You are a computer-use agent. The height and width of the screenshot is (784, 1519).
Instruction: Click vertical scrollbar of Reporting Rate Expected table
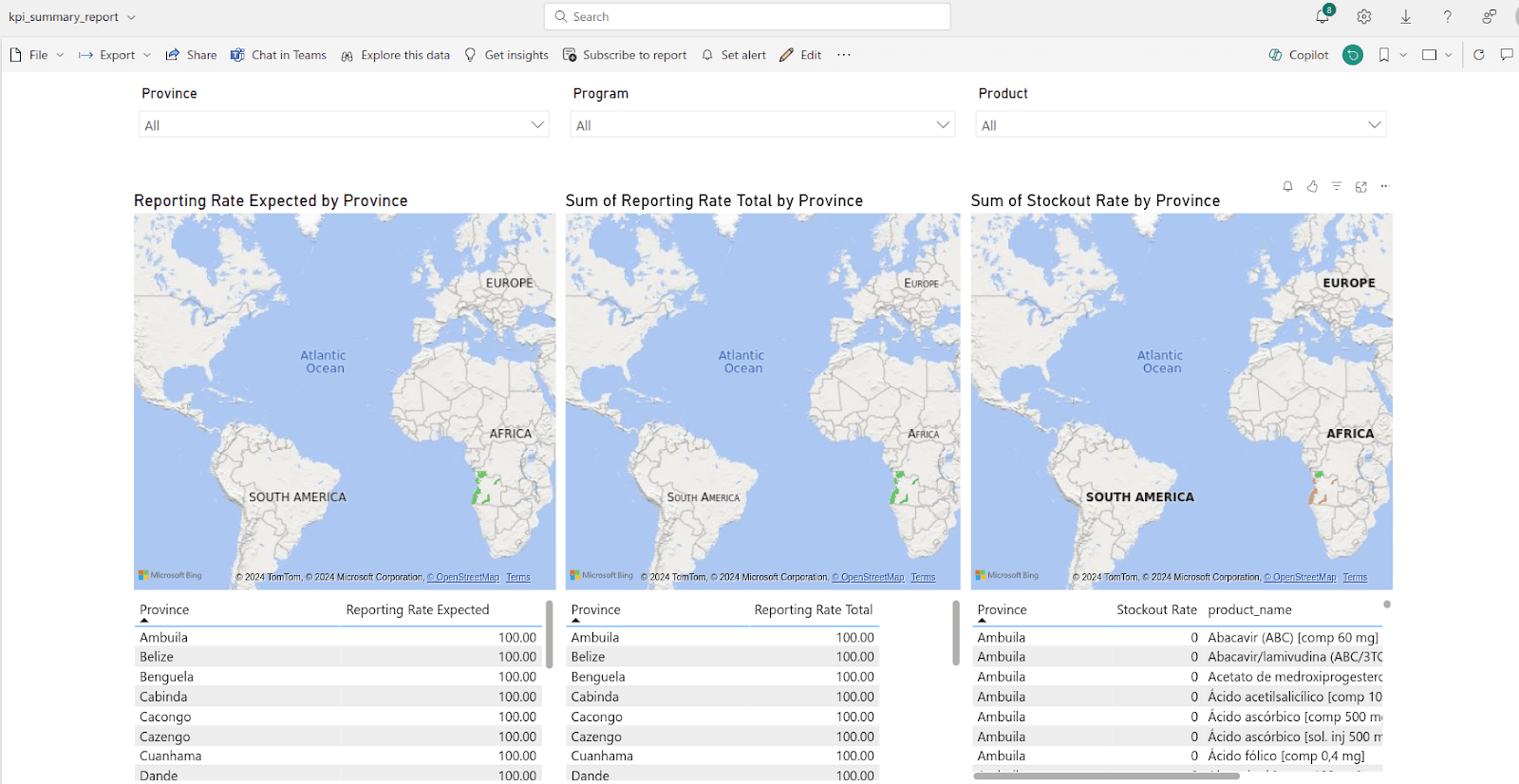(x=550, y=633)
